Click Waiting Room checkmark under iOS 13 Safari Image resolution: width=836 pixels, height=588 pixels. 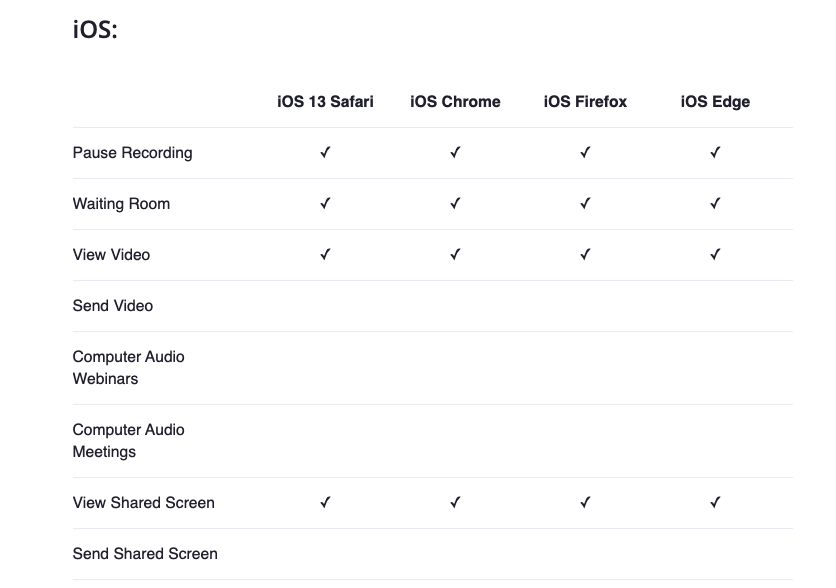pyautogui.click(x=325, y=204)
